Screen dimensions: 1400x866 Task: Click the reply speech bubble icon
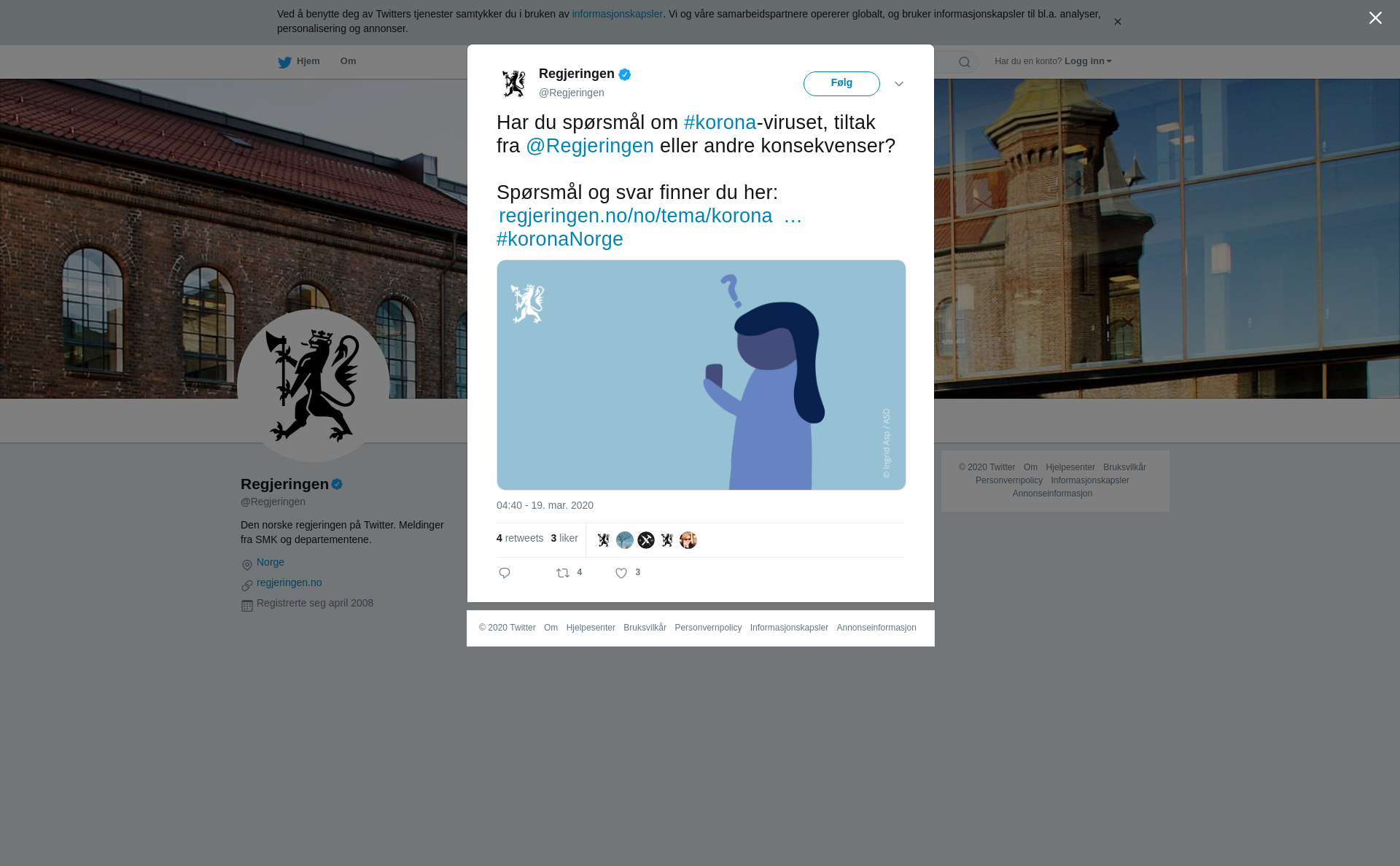click(x=505, y=574)
